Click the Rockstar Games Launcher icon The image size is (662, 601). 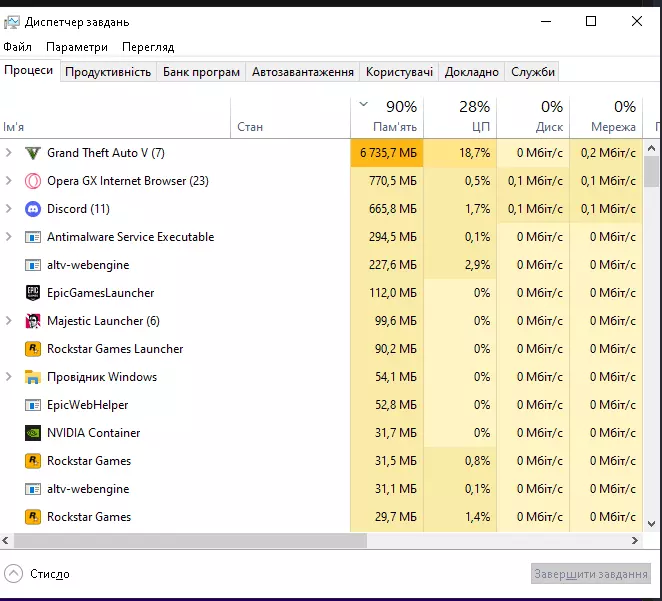[33, 349]
